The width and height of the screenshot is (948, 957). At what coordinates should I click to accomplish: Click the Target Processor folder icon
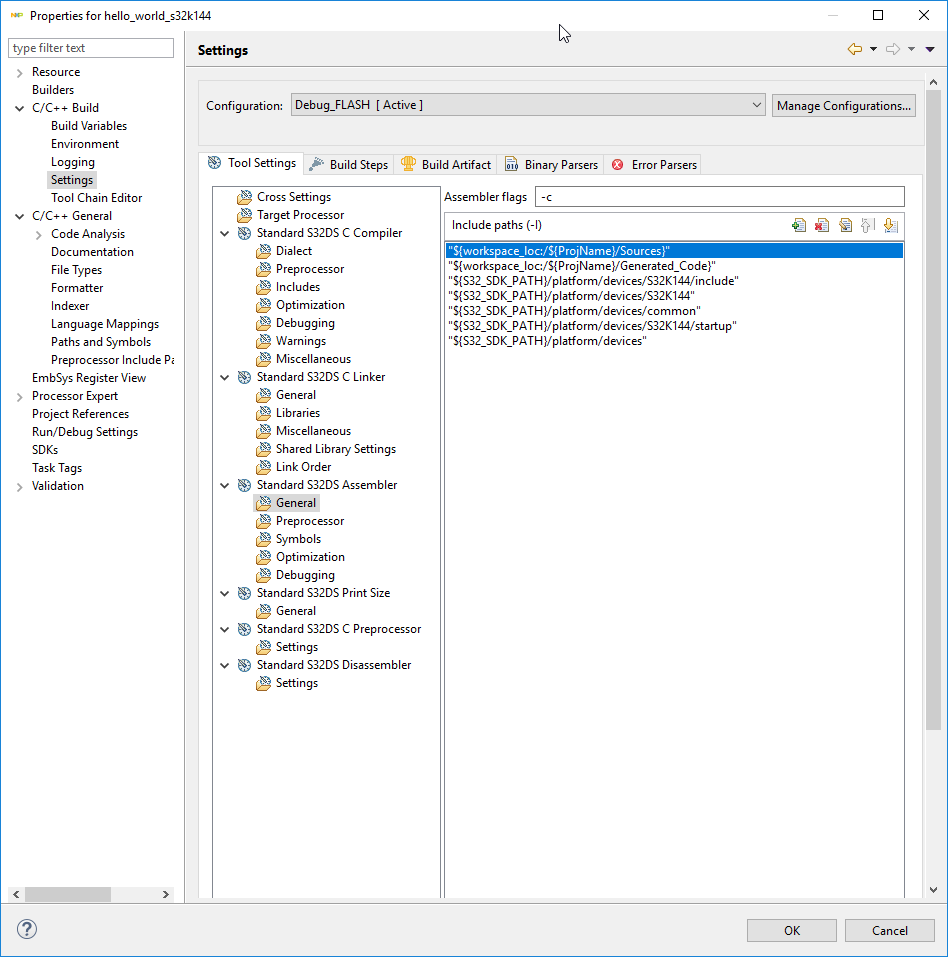(244, 215)
